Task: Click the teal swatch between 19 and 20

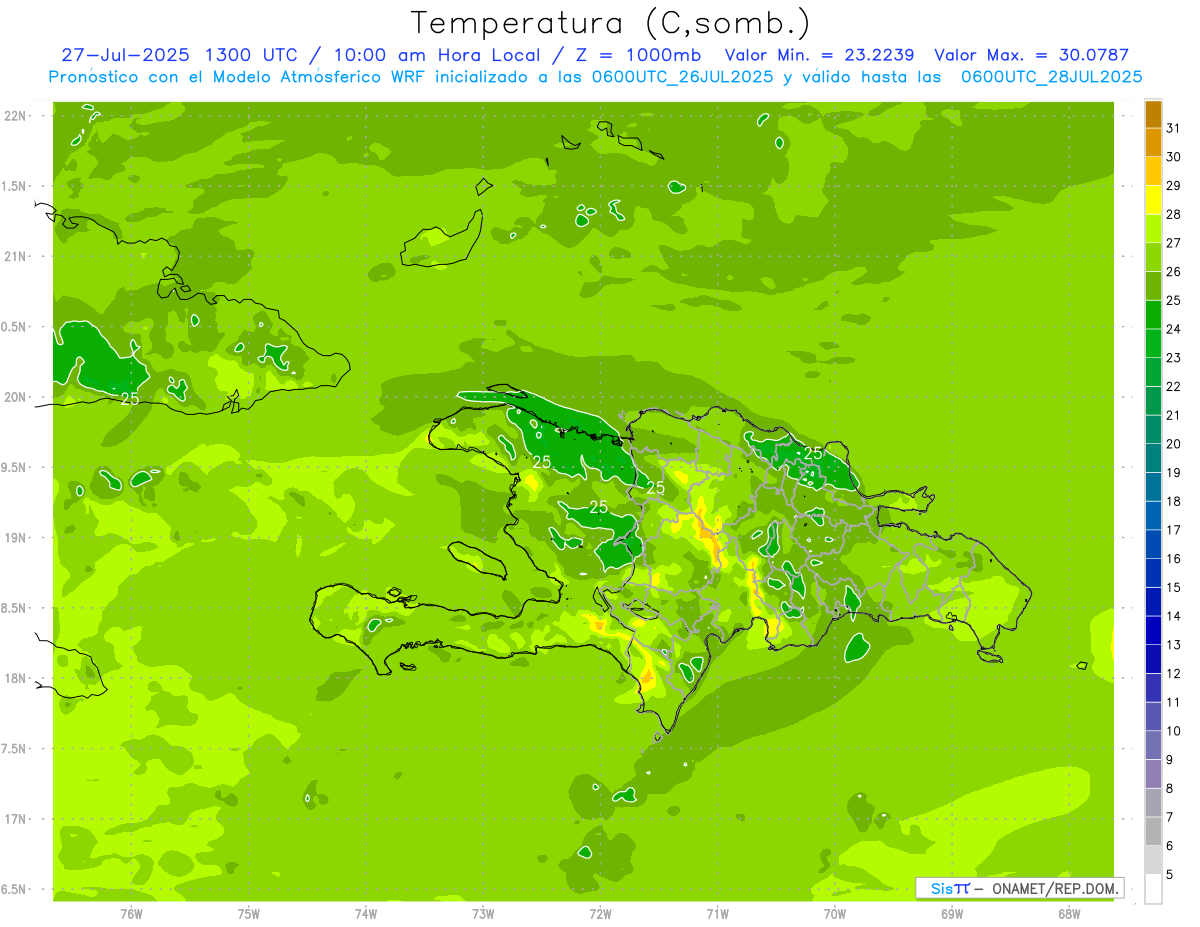Action: (1153, 458)
